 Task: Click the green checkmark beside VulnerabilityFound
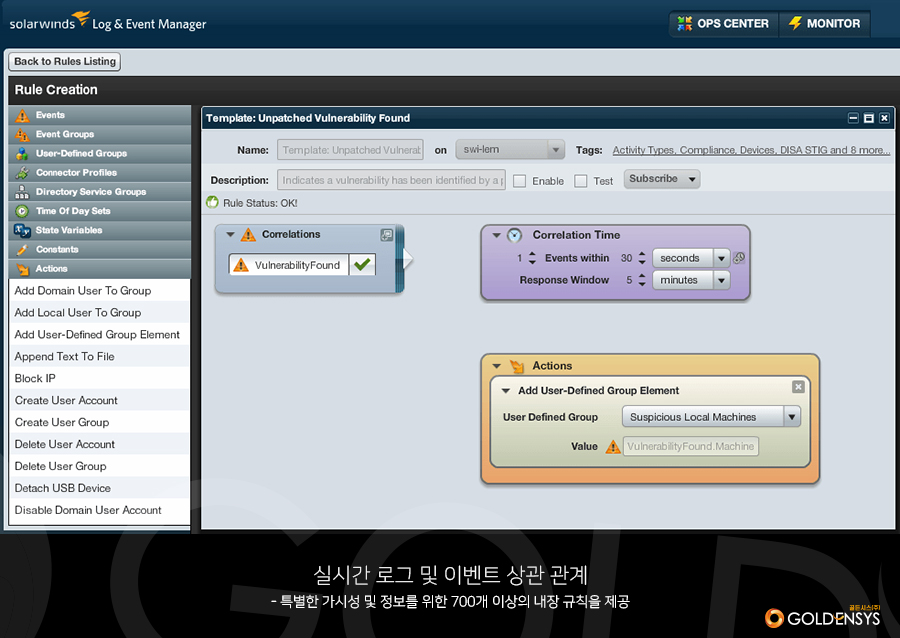pos(362,264)
